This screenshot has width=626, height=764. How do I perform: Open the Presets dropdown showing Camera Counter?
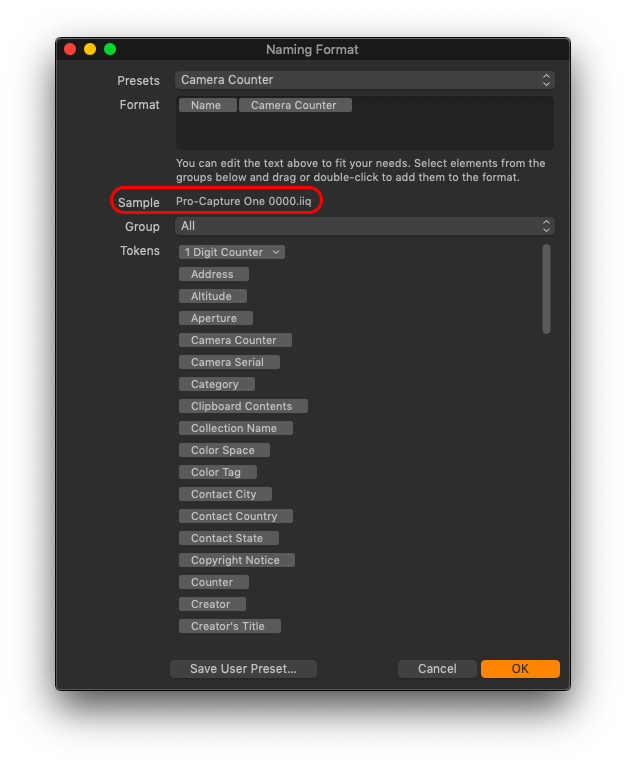(364, 80)
